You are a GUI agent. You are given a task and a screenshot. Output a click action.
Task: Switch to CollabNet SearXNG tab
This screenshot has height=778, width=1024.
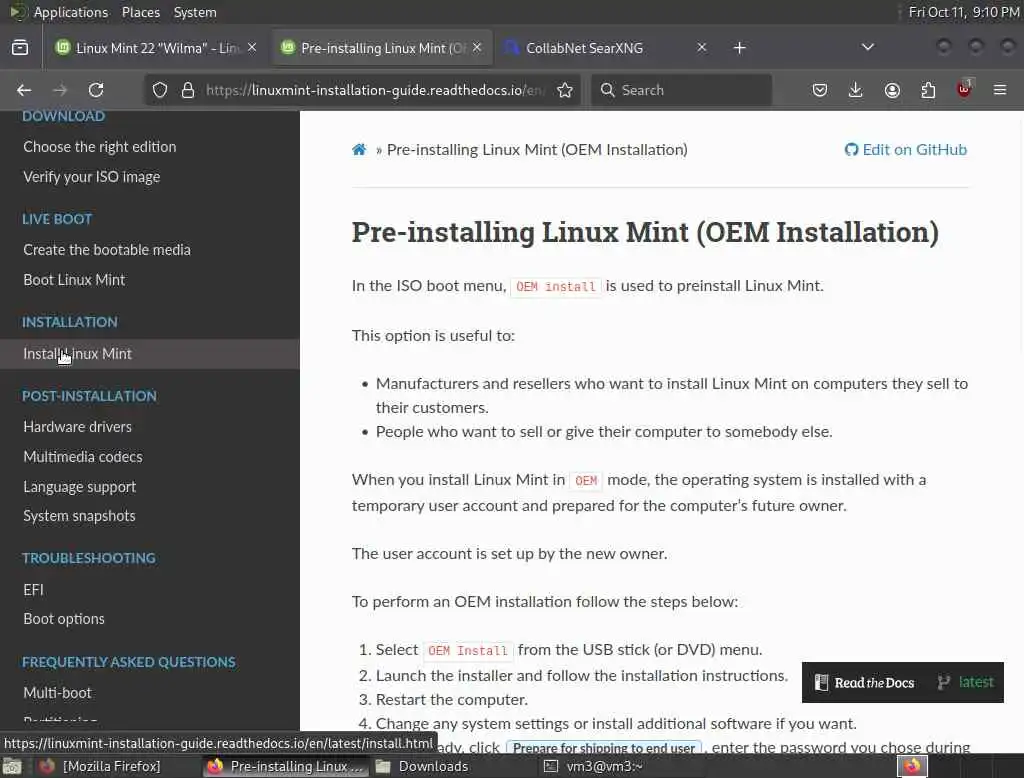605,48
